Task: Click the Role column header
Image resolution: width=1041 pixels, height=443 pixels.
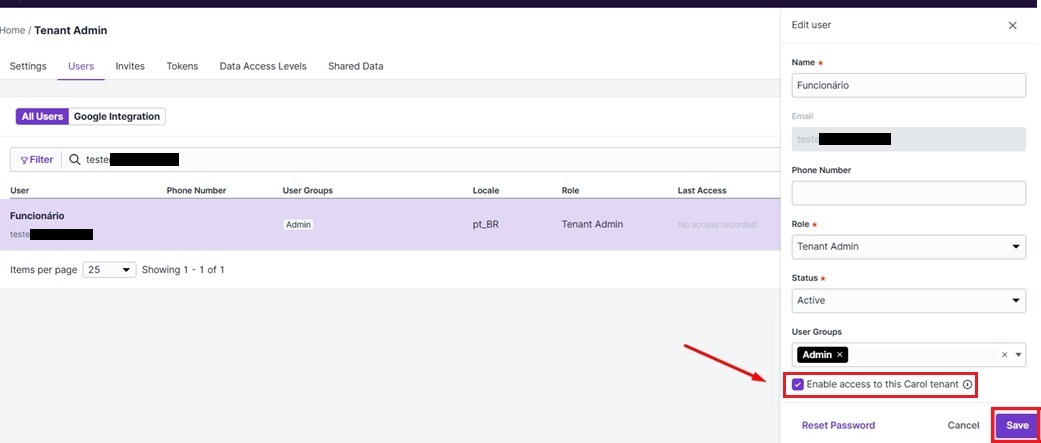Action: click(570, 191)
